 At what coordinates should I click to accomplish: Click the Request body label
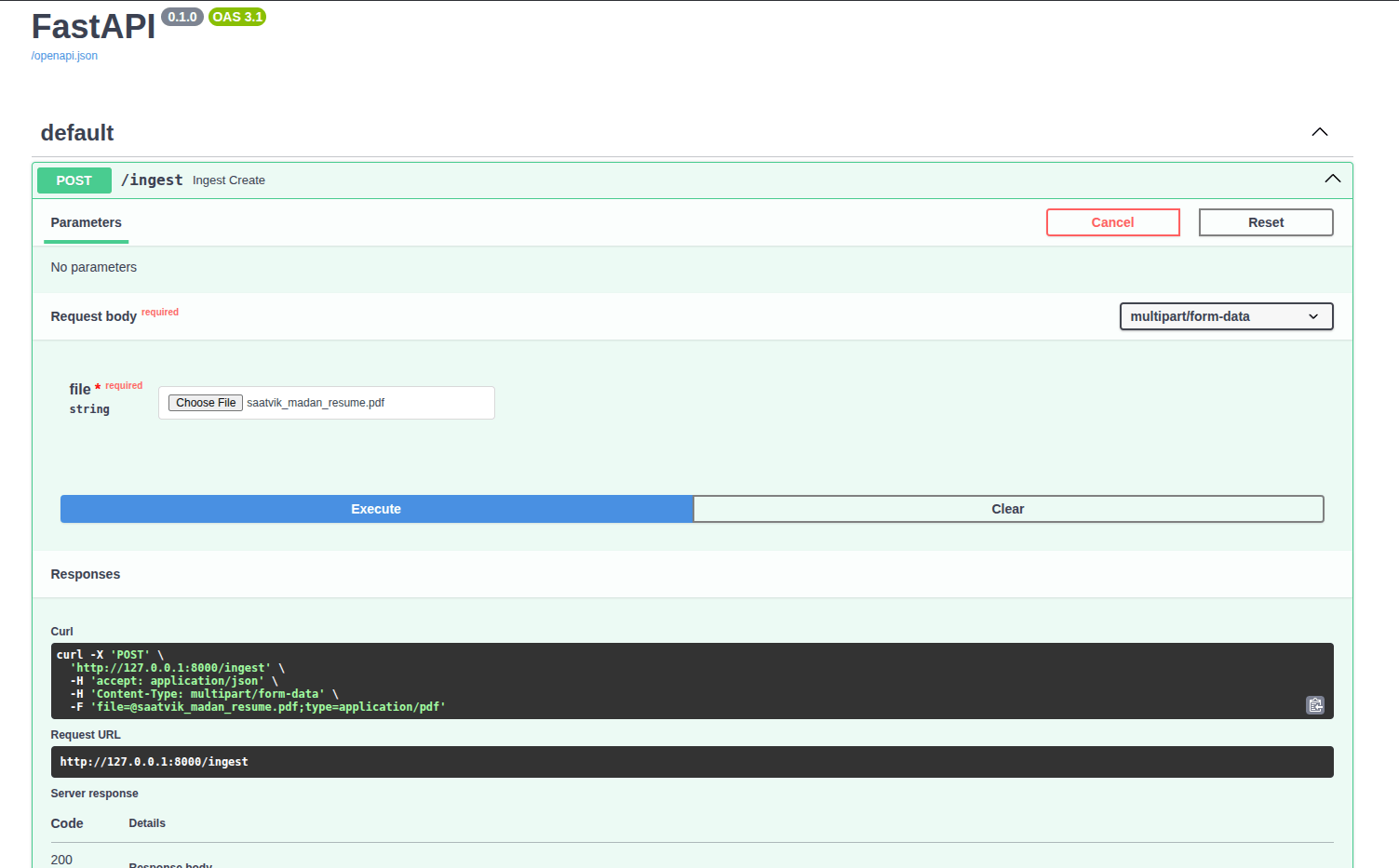tap(93, 316)
